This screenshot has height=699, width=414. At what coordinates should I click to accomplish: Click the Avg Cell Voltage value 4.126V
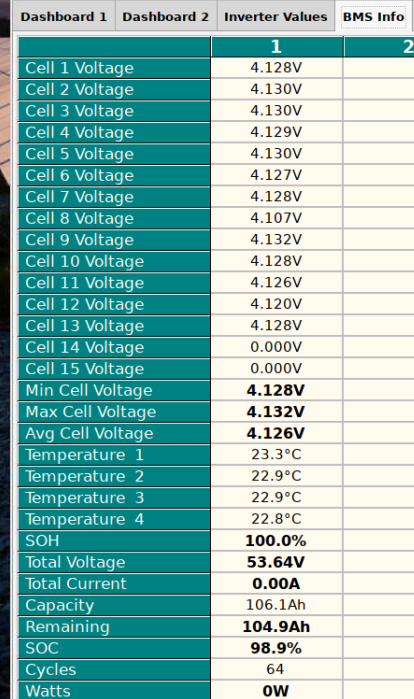[x=276, y=433]
